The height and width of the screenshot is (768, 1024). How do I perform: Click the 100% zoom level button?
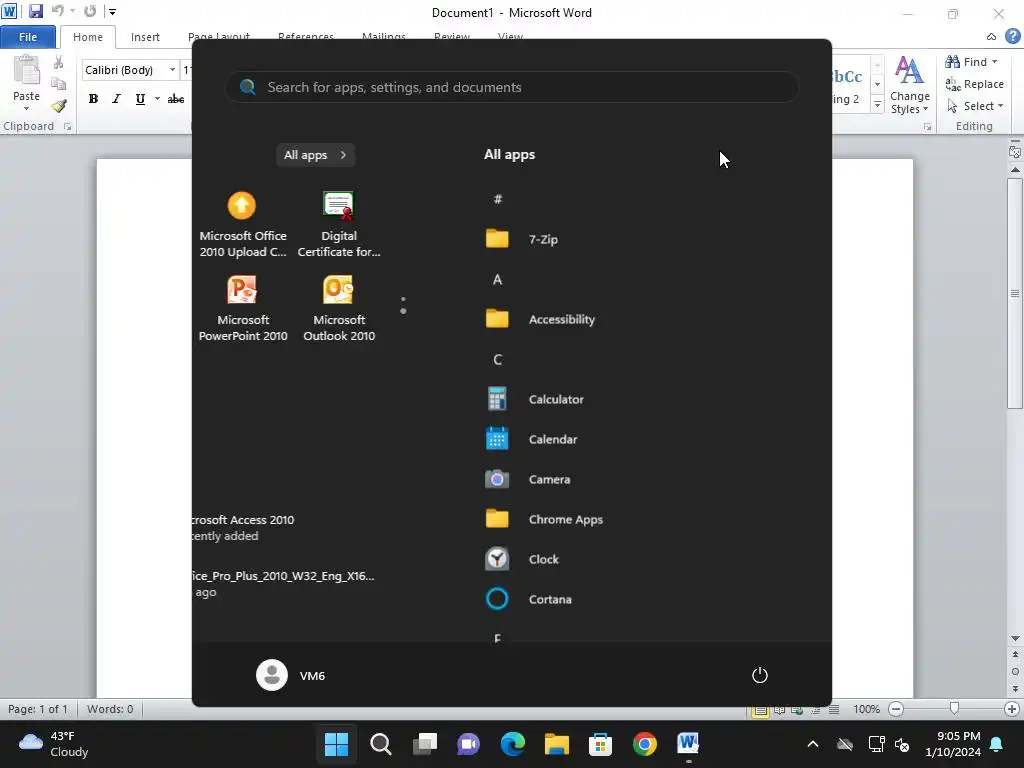coord(866,709)
